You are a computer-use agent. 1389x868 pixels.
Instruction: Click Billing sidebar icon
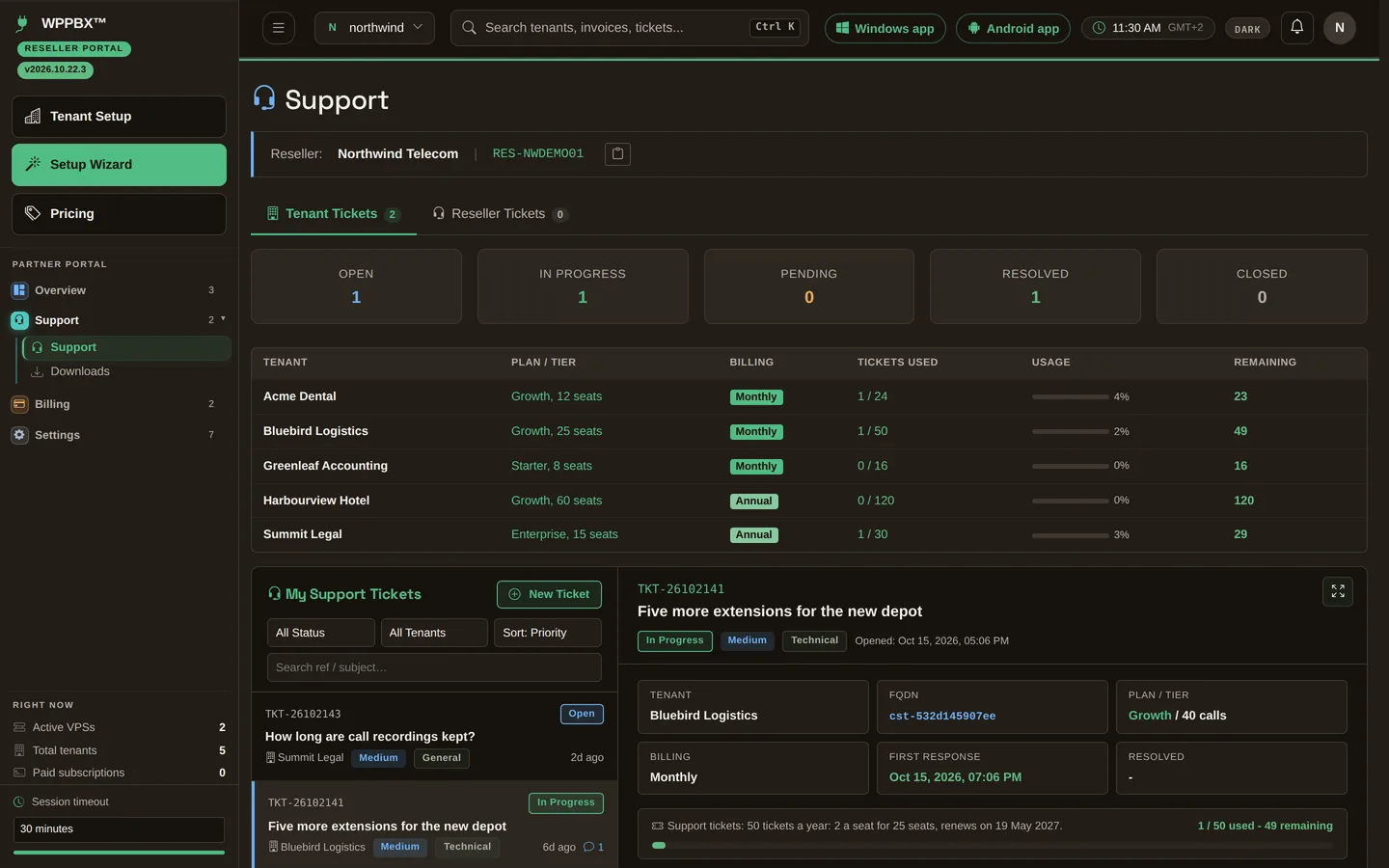pos(19,404)
